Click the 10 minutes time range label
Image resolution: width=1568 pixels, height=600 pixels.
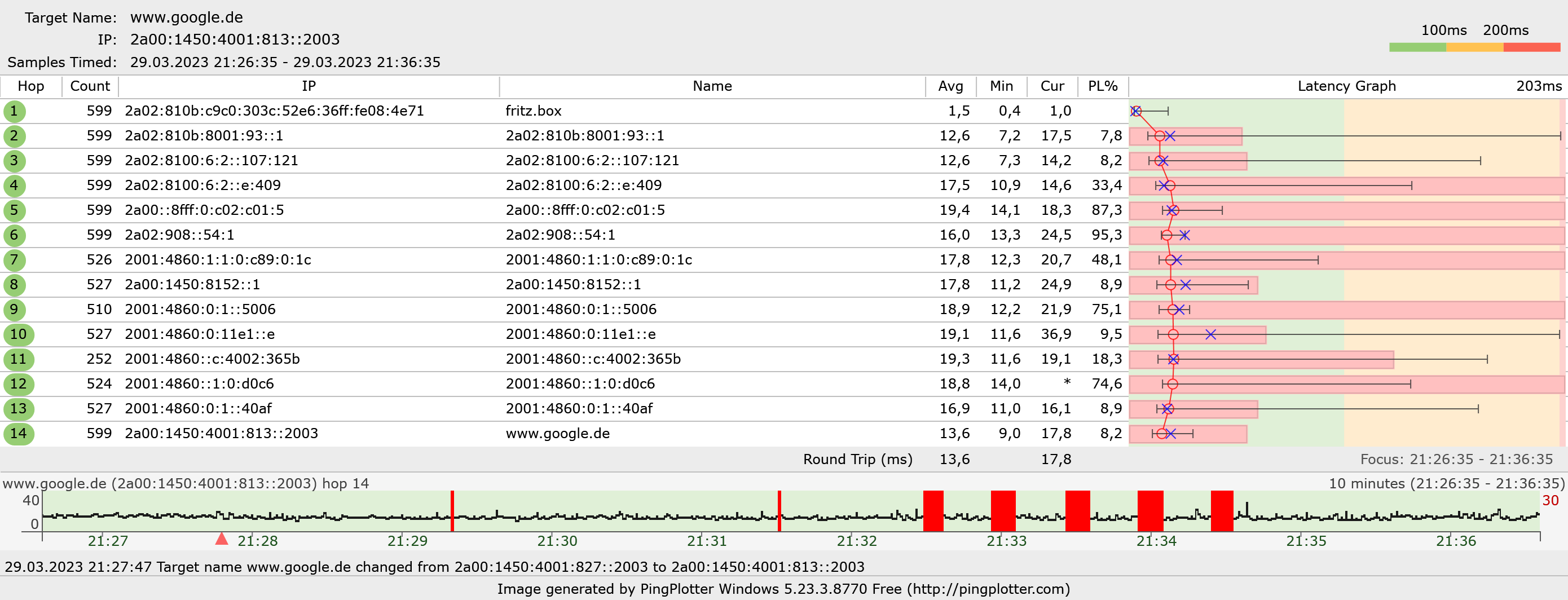(1446, 484)
